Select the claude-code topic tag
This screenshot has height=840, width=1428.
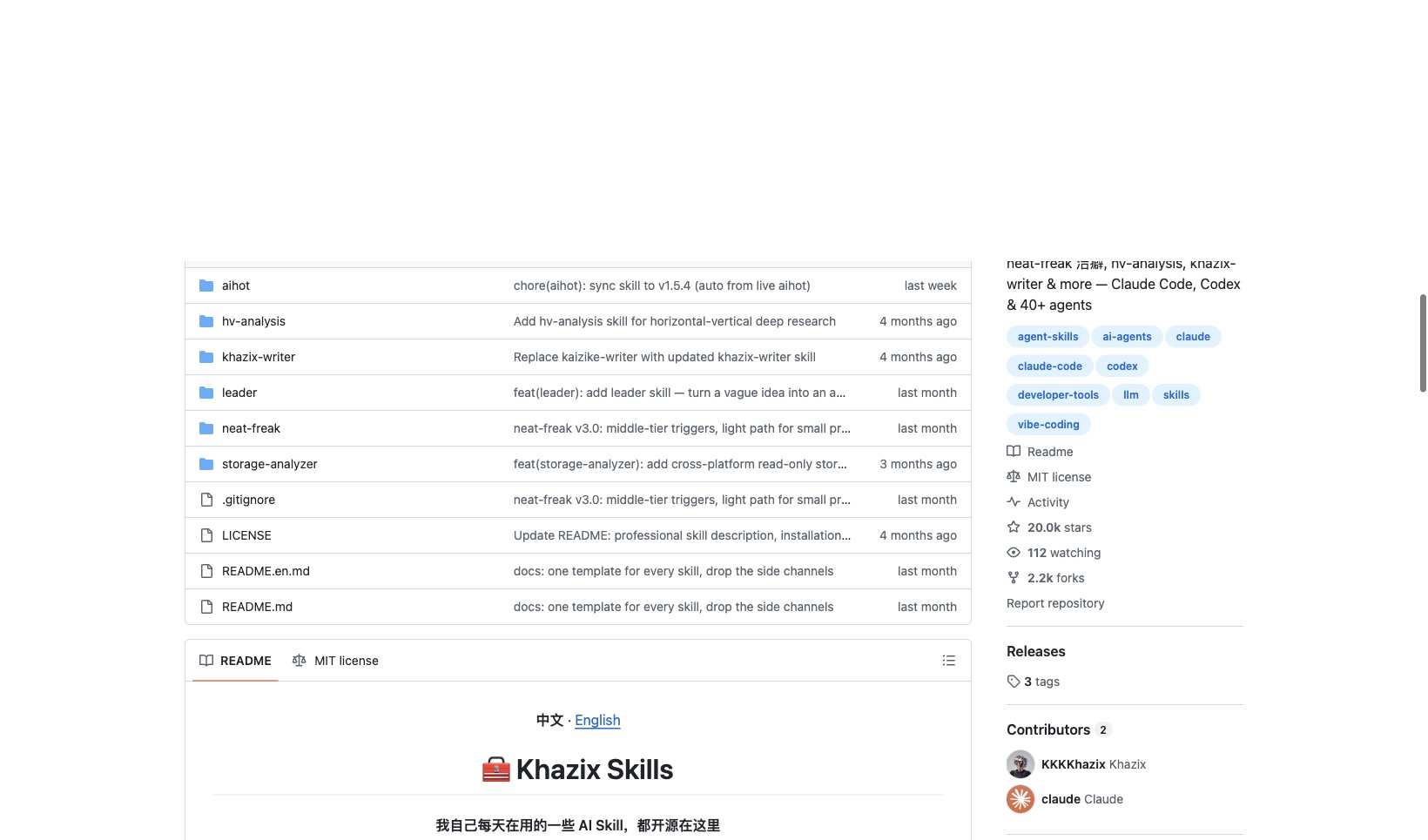1050,366
